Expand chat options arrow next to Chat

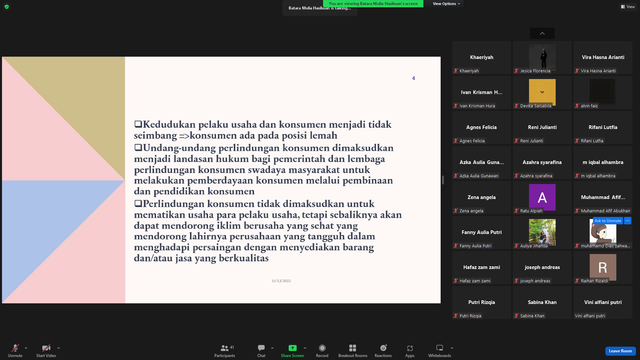coord(272,348)
